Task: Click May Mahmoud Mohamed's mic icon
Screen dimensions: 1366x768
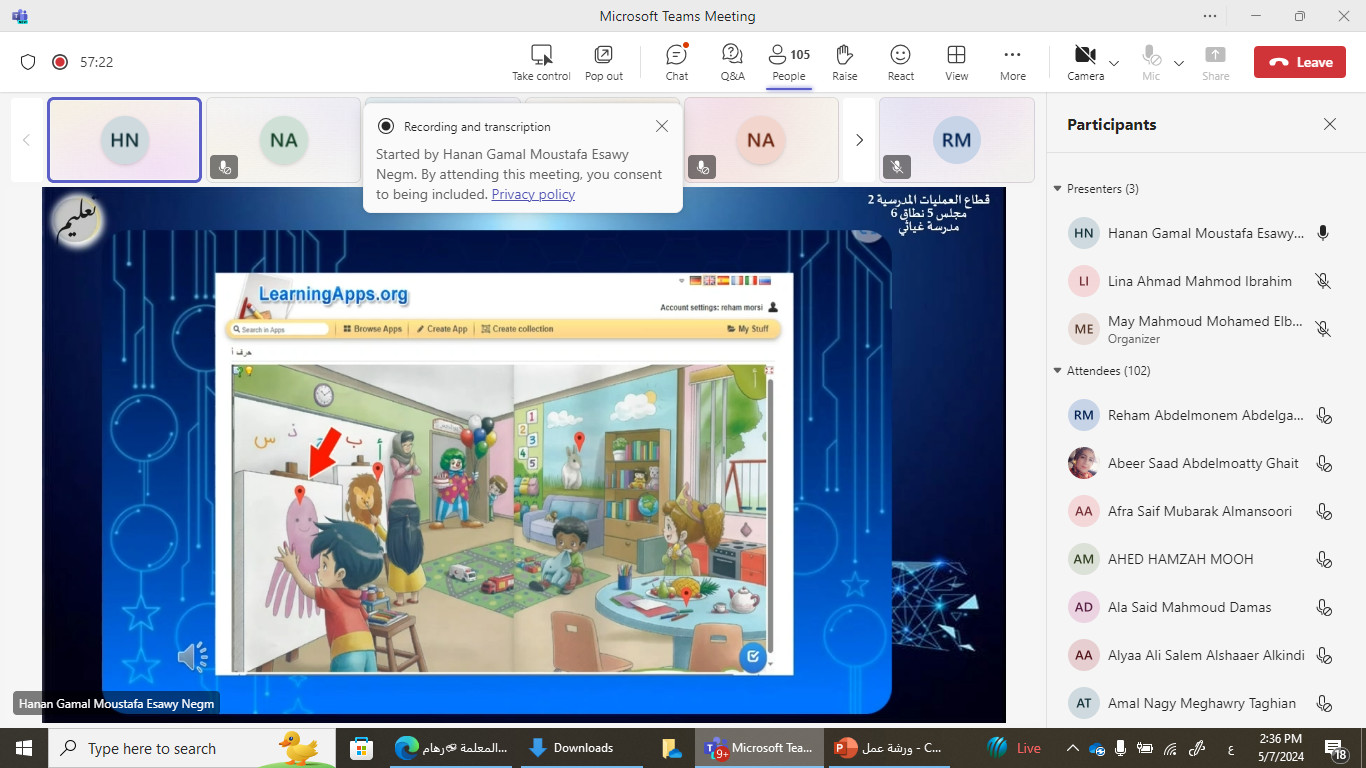Action: pyautogui.click(x=1323, y=329)
